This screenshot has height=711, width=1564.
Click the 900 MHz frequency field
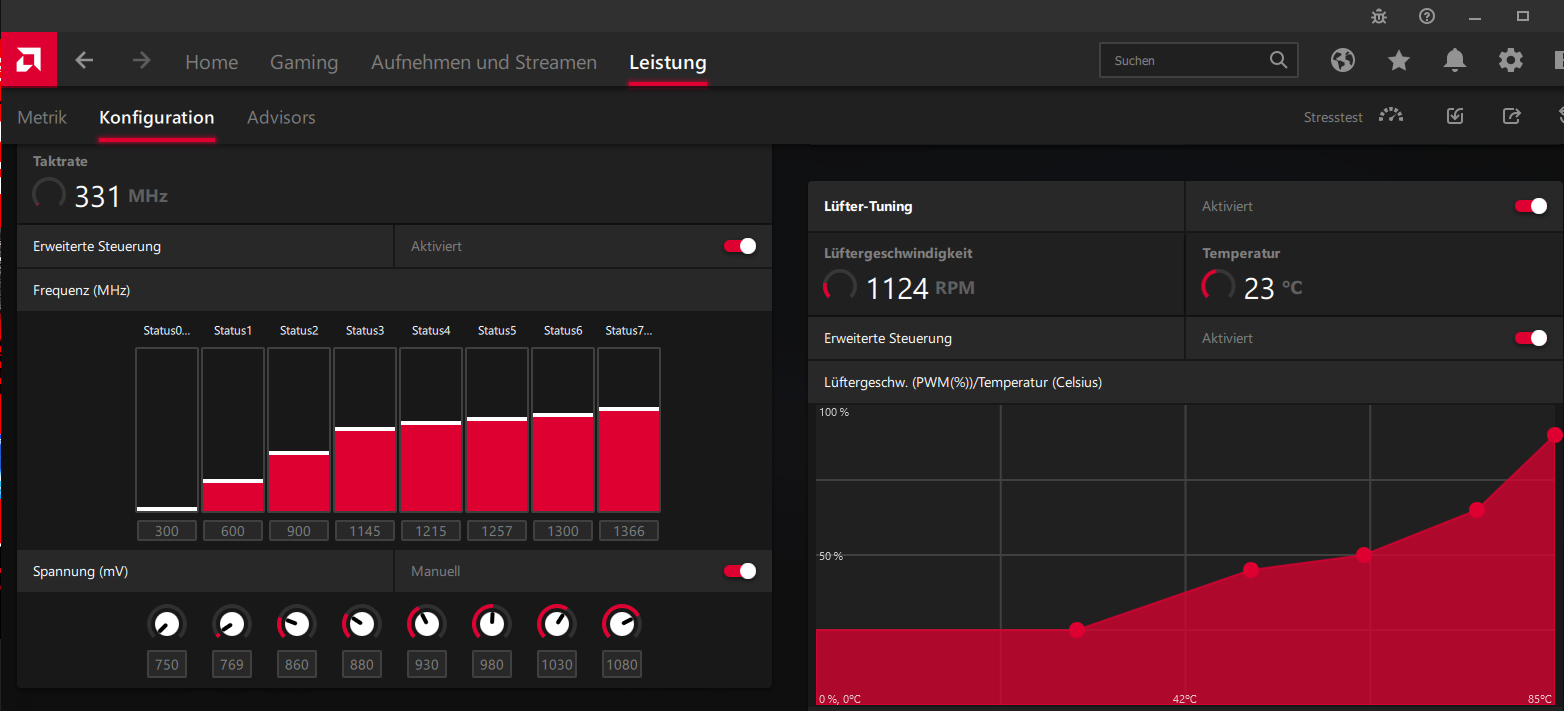pyautogui.click(x=299, y=531)
